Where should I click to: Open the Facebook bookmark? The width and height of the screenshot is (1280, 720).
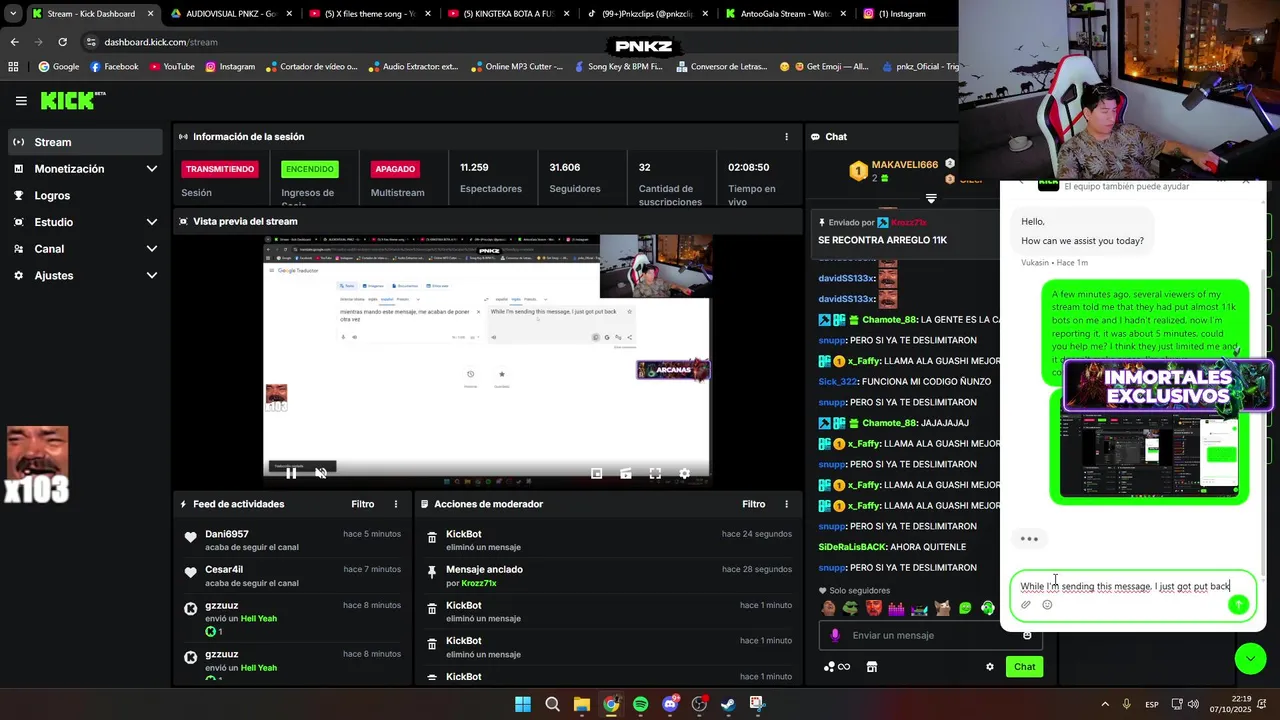tap(114, 67)
